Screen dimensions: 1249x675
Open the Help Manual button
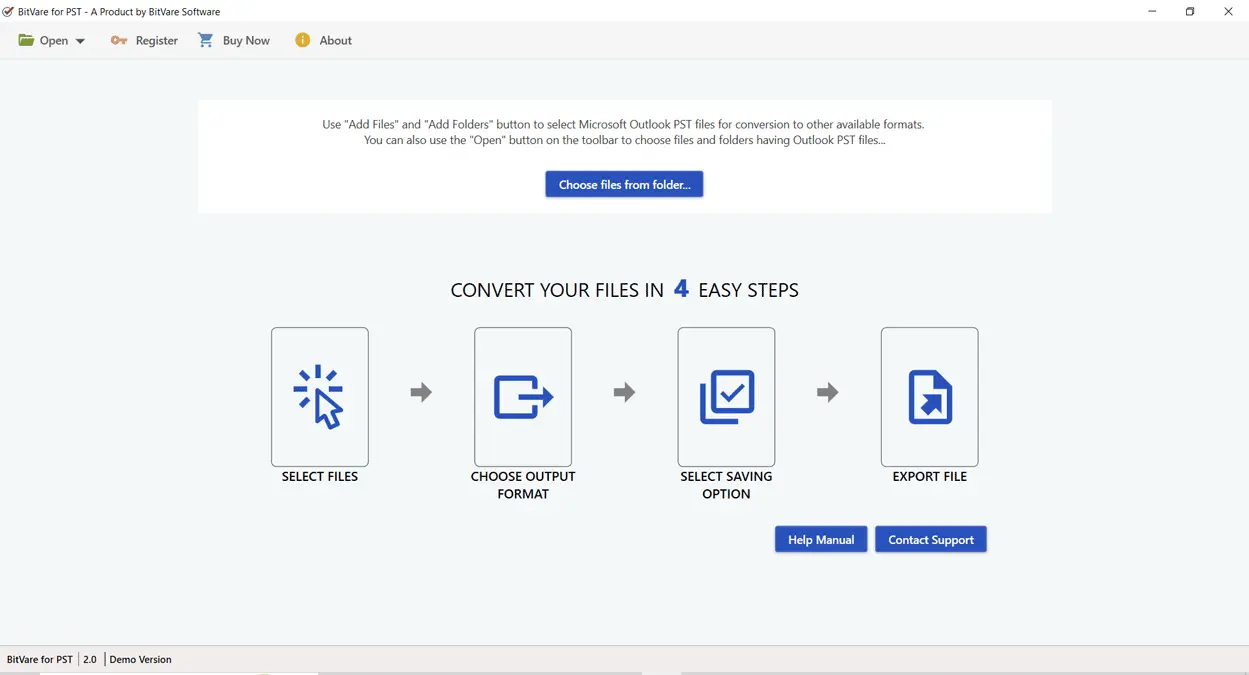click(820, 539)
